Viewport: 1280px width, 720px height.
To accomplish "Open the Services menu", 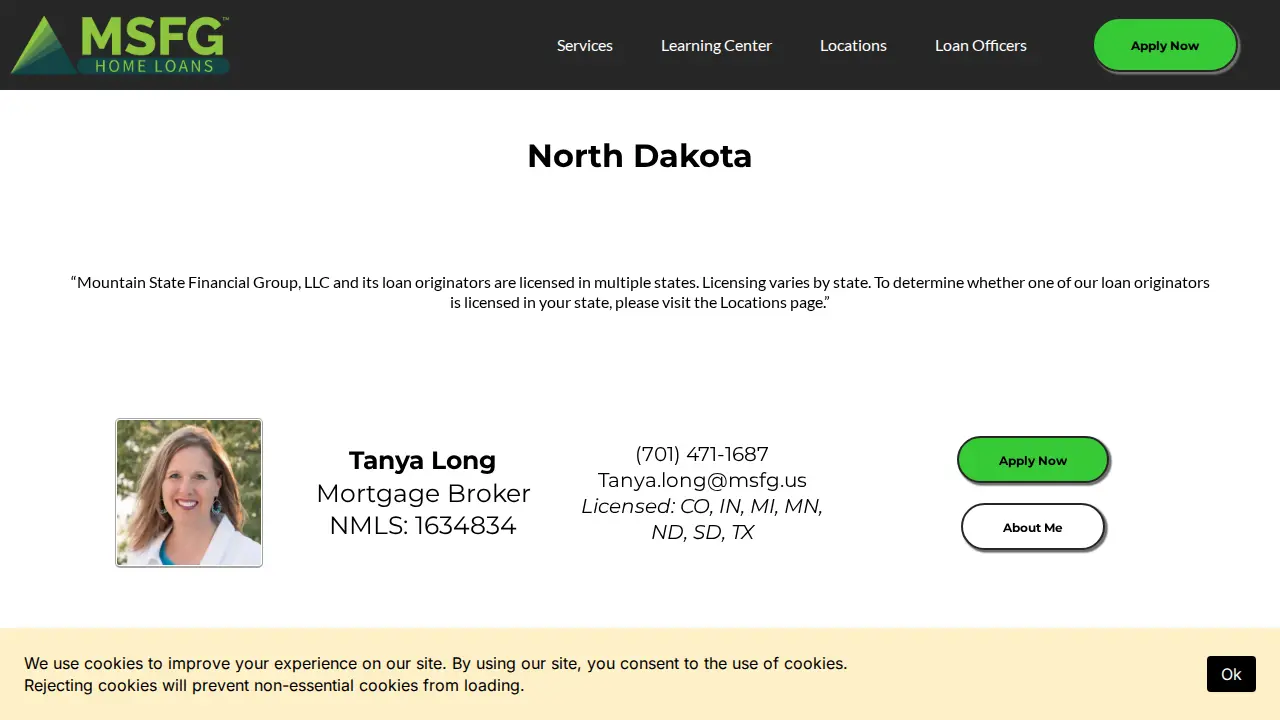I will point(585,45).
